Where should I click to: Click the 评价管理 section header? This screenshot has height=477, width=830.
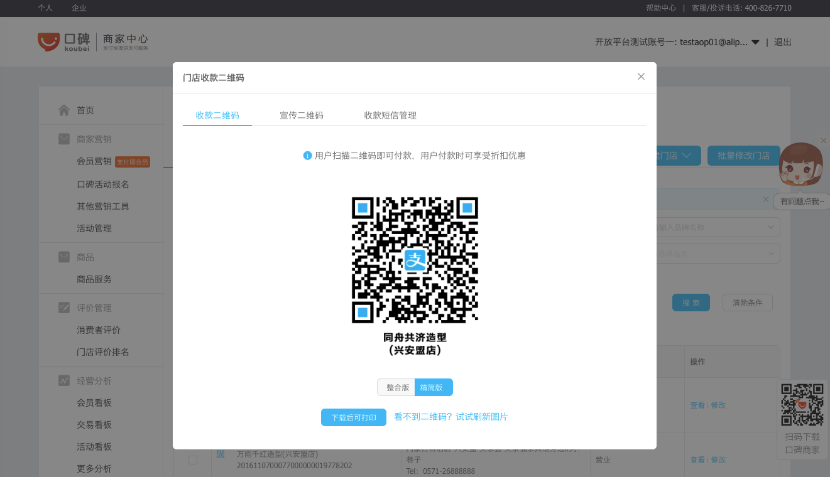(x=94, y=308)
